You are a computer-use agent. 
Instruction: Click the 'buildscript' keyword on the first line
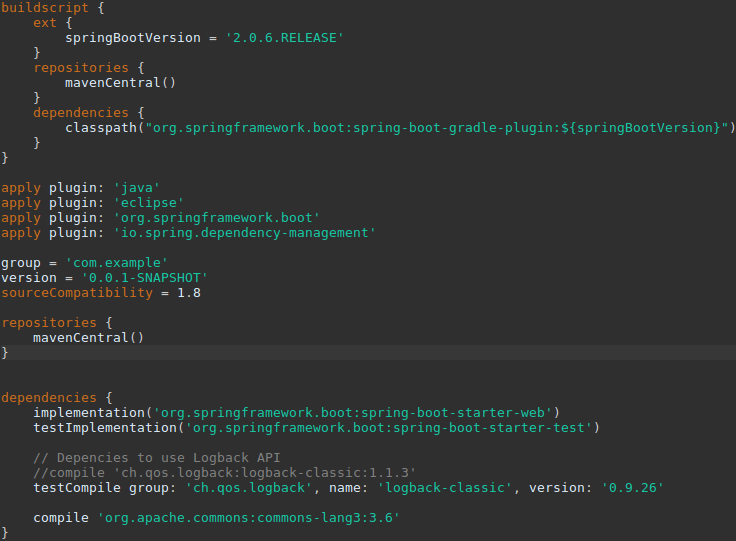point(45,8)
